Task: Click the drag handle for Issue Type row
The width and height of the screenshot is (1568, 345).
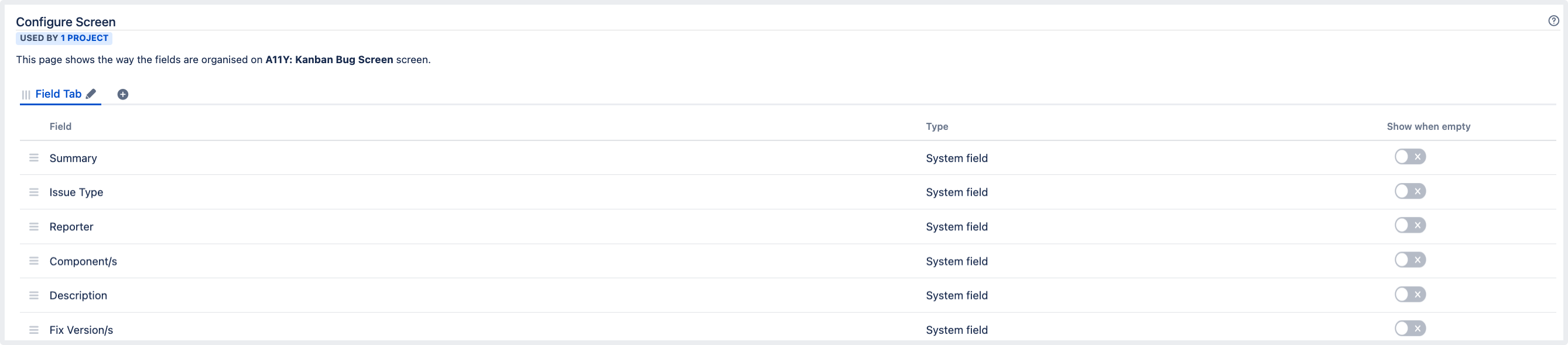Action: coord(34,192)
